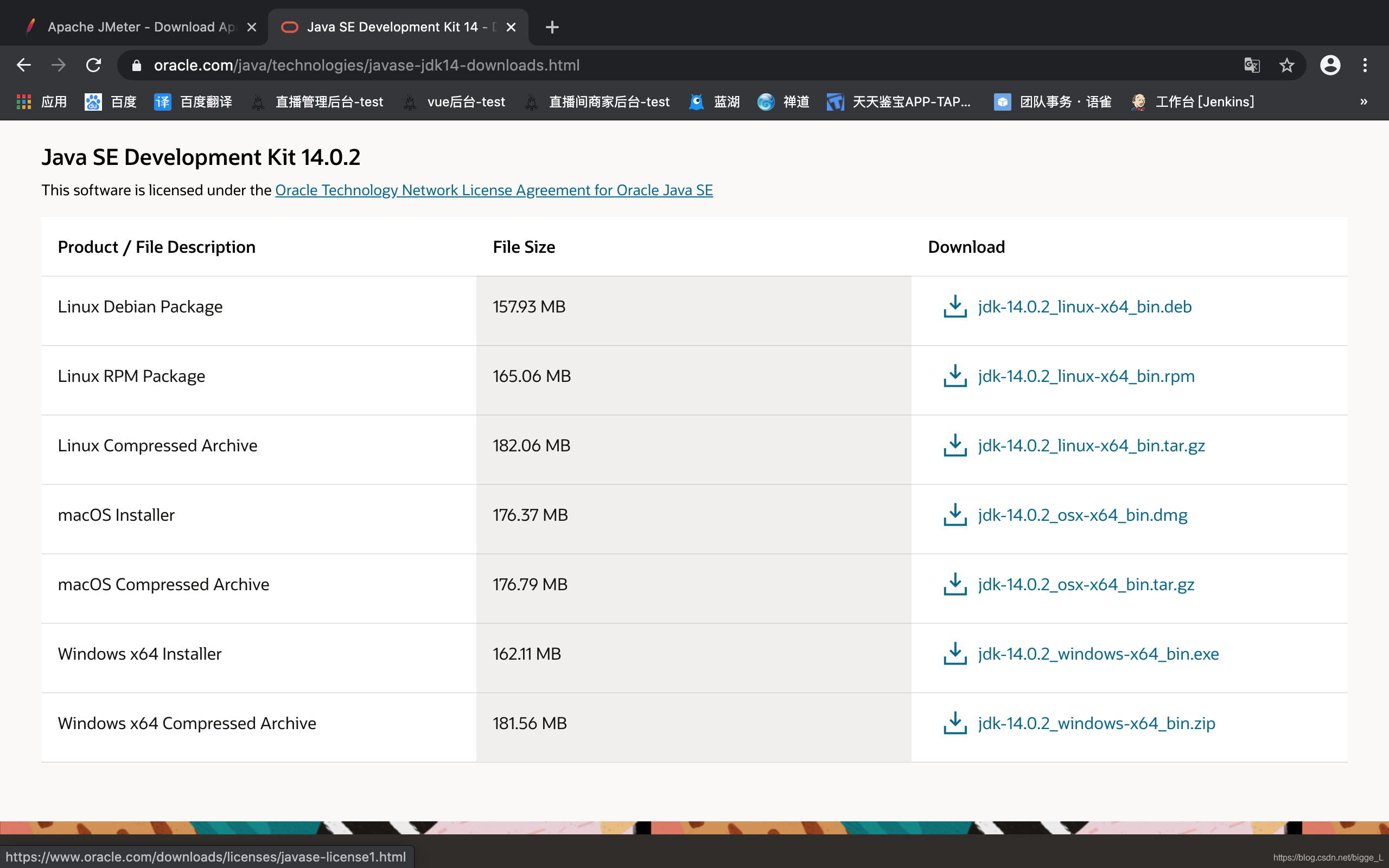Download jdk-14.0.2_windows-x64_bin.zip
1389x868 pixels.
(1096, 723)
